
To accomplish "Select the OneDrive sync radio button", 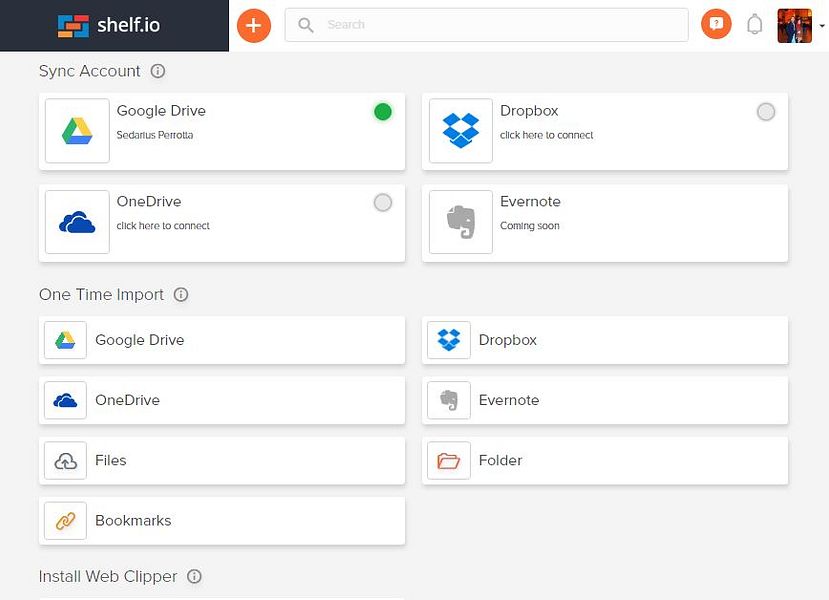I will [382, 202].
